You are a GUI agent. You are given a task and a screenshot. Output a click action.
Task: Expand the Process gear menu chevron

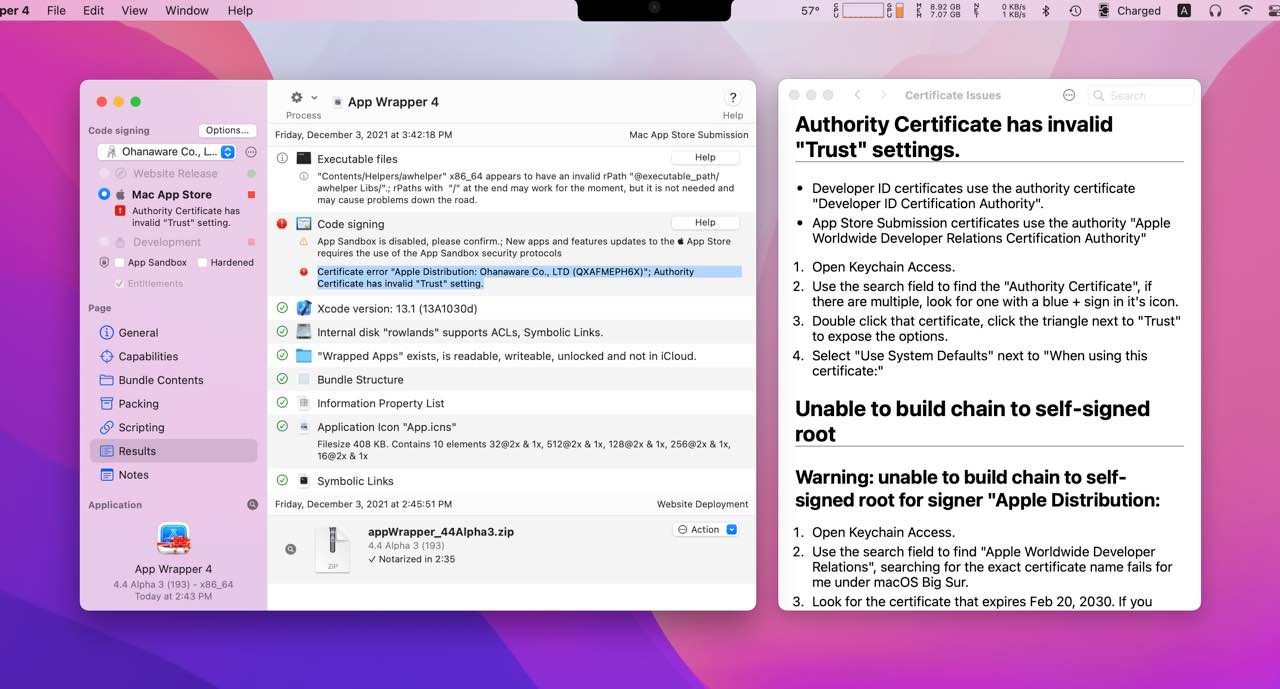pyautogui.click(x=314, y=98)
